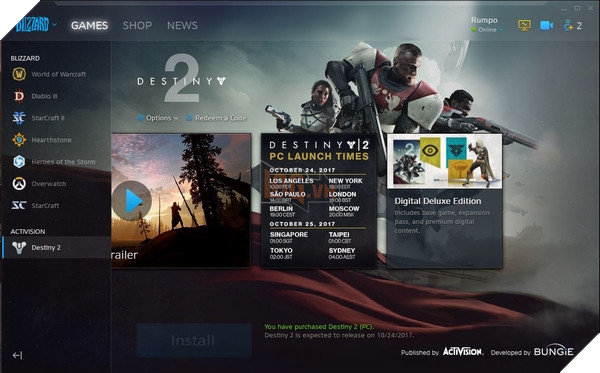Open the NEWS tab
Image resolution: width=600 pixels, height=373 pixels.
(x=182, y=26)
